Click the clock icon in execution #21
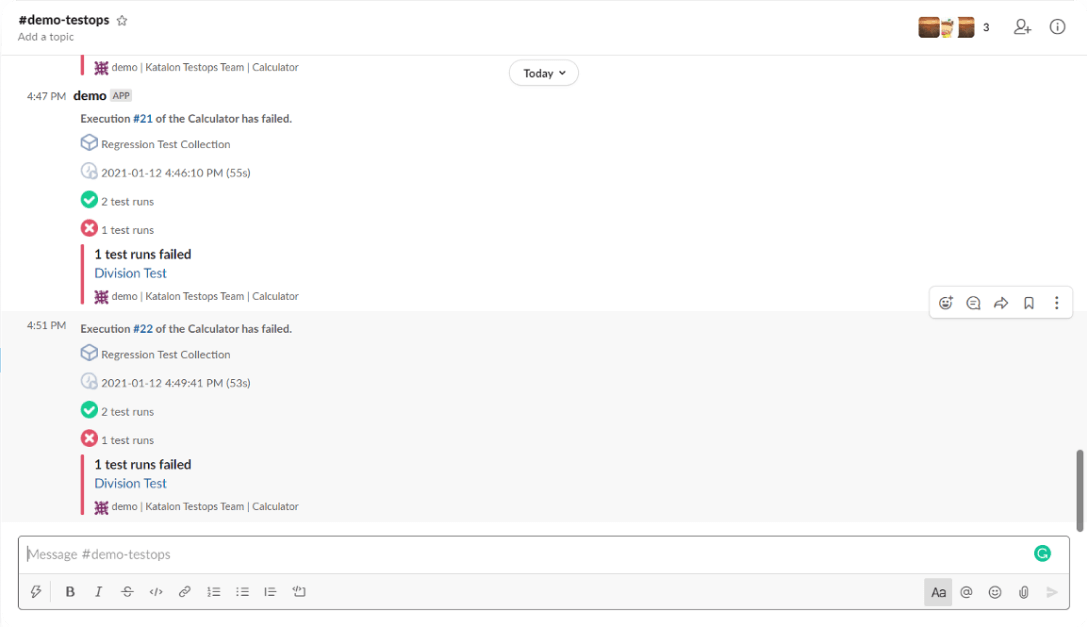The width and height of the screenshot is (1088, 628). tap(89, 171)
